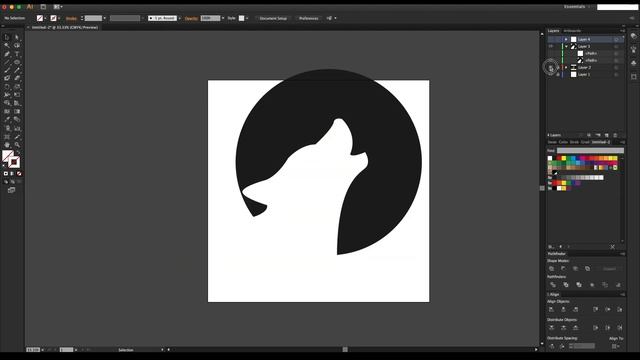Click the Expand button in Pathfinder
640x360 pixels.
coord(609,269)
